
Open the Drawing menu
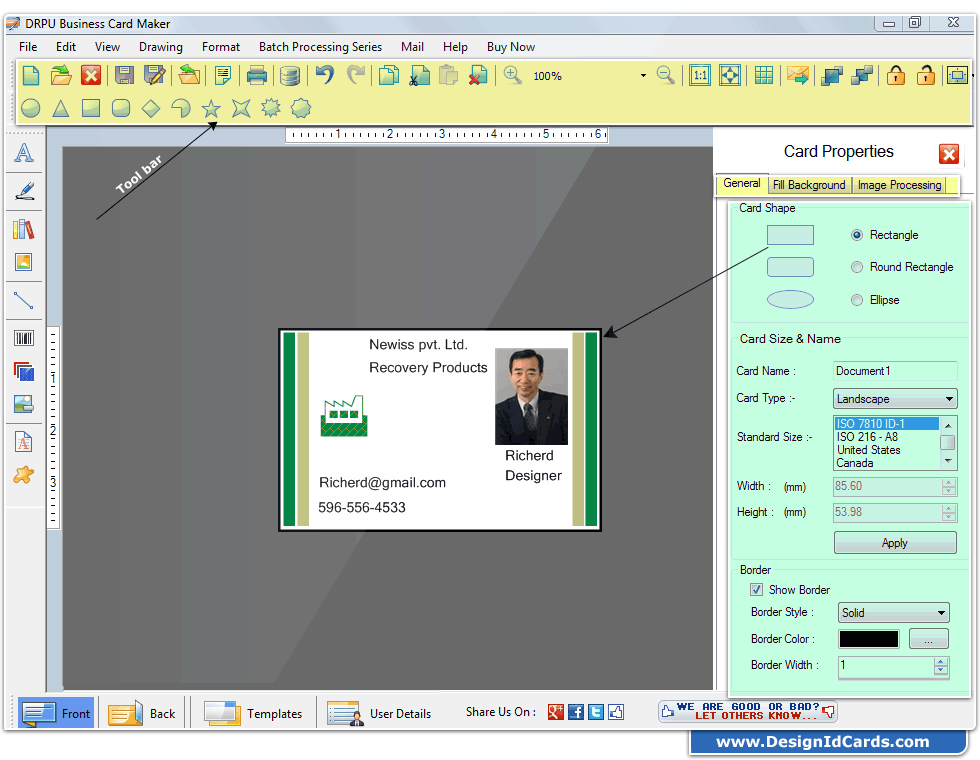coord(161,47)
